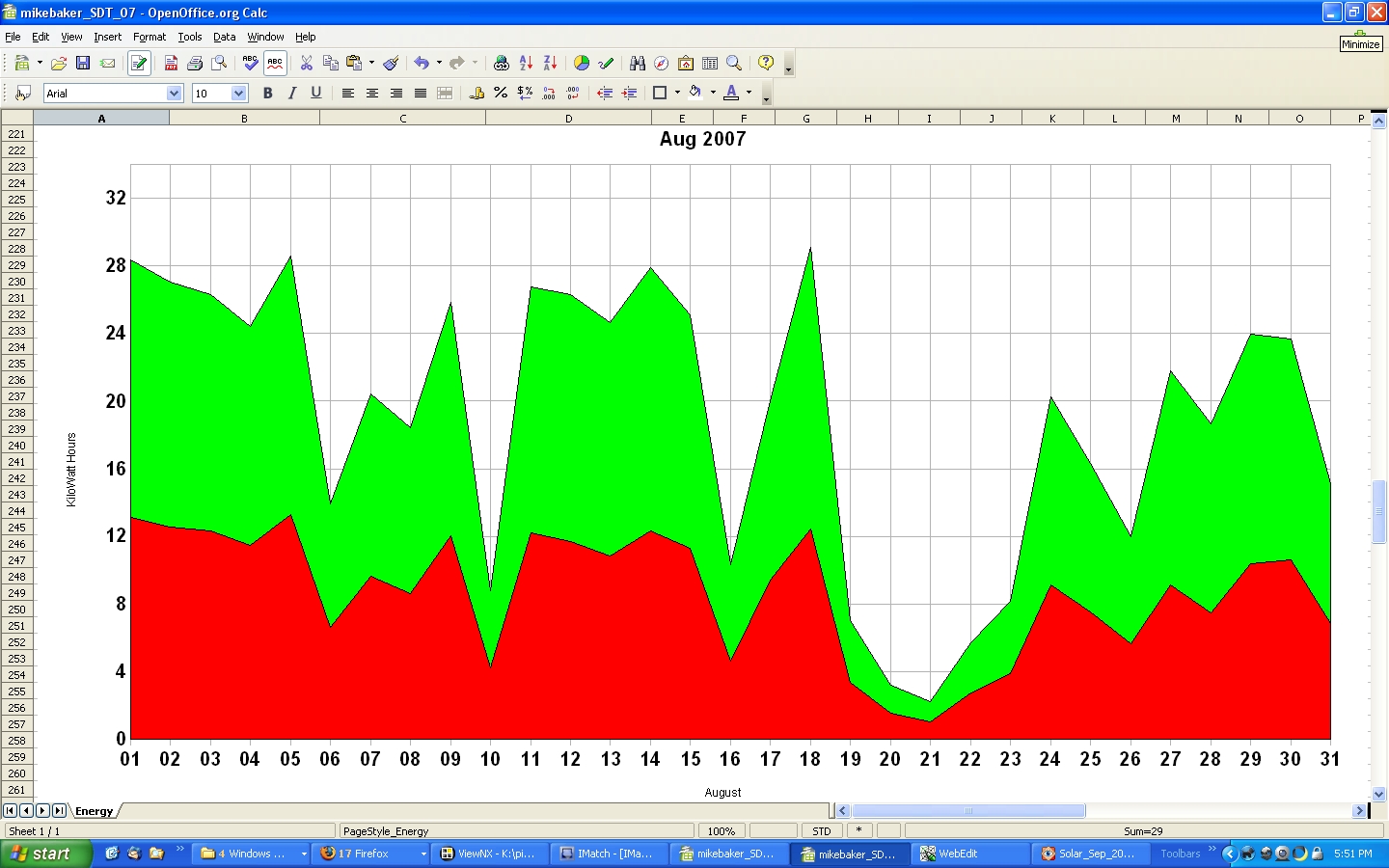Click the horizontal scrollbar thumb
Image resolution: width=1389 pixels, height=868 pixels.
tap(967, 811)
